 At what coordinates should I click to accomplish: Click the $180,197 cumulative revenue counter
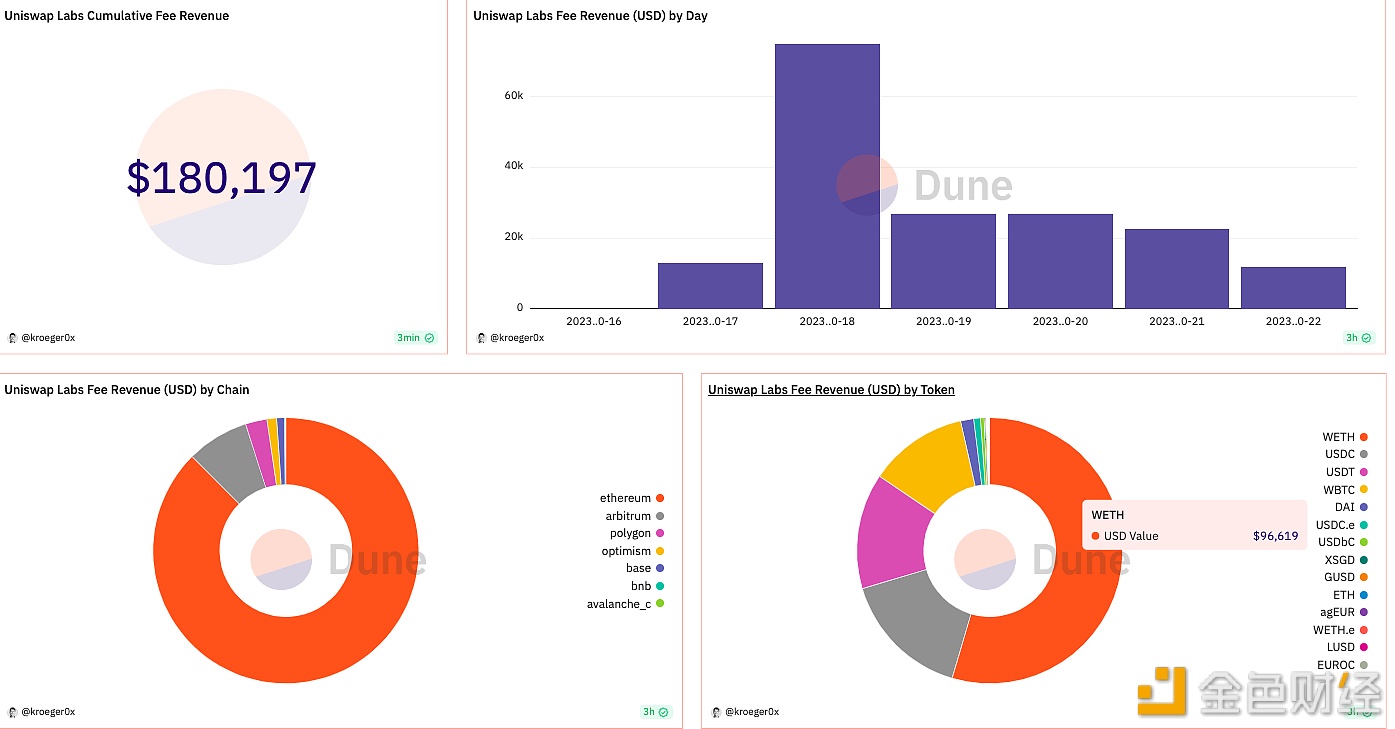point(221,178)
